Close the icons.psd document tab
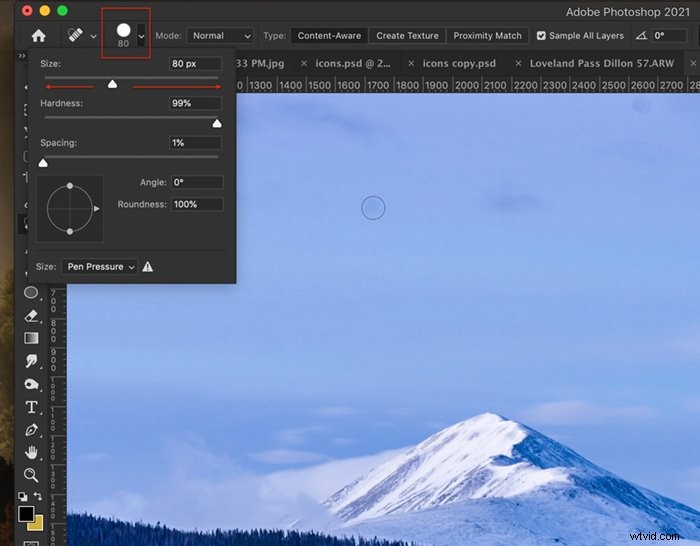 (304, 63)
